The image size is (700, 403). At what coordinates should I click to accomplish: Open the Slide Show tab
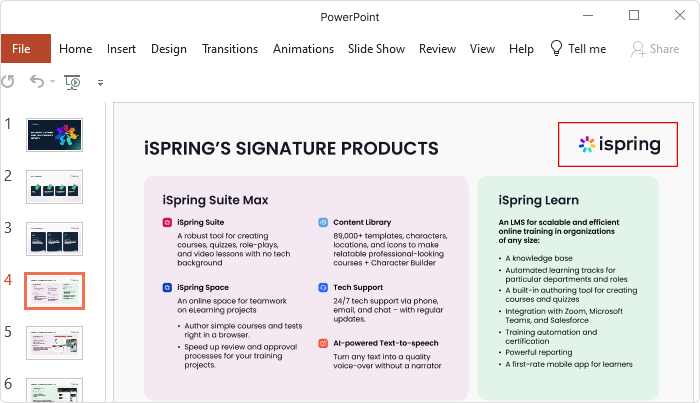(376, 49)
